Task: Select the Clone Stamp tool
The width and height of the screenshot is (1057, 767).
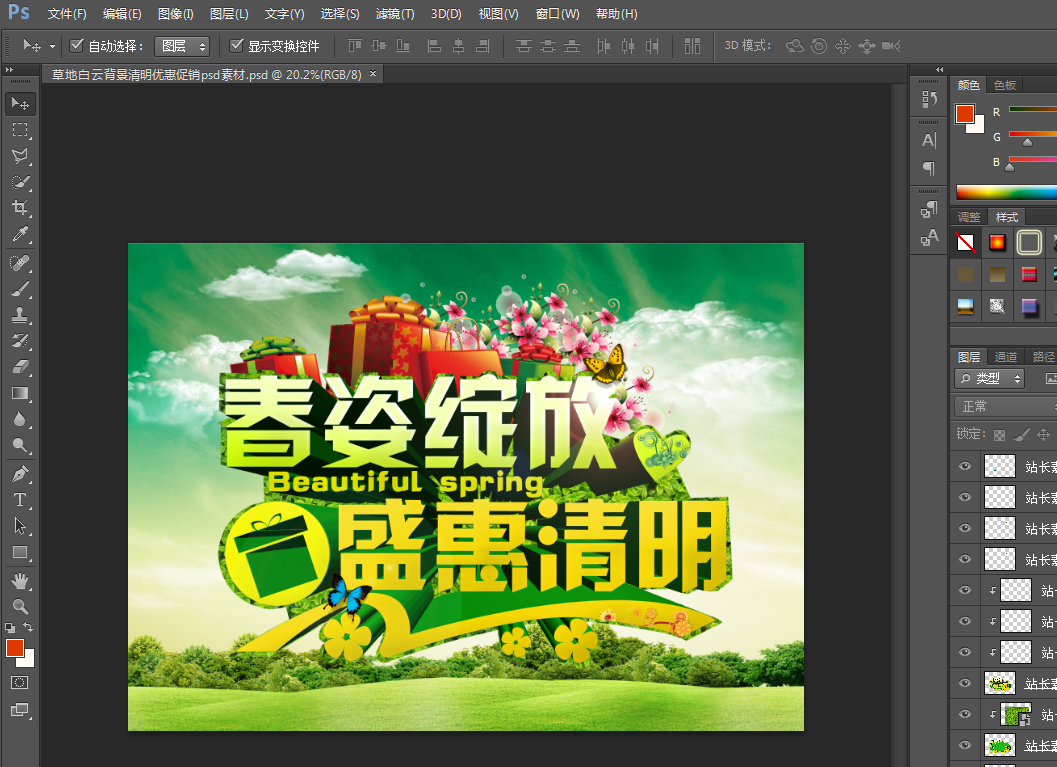Action: pyautogui.click(x=20, y=315)
